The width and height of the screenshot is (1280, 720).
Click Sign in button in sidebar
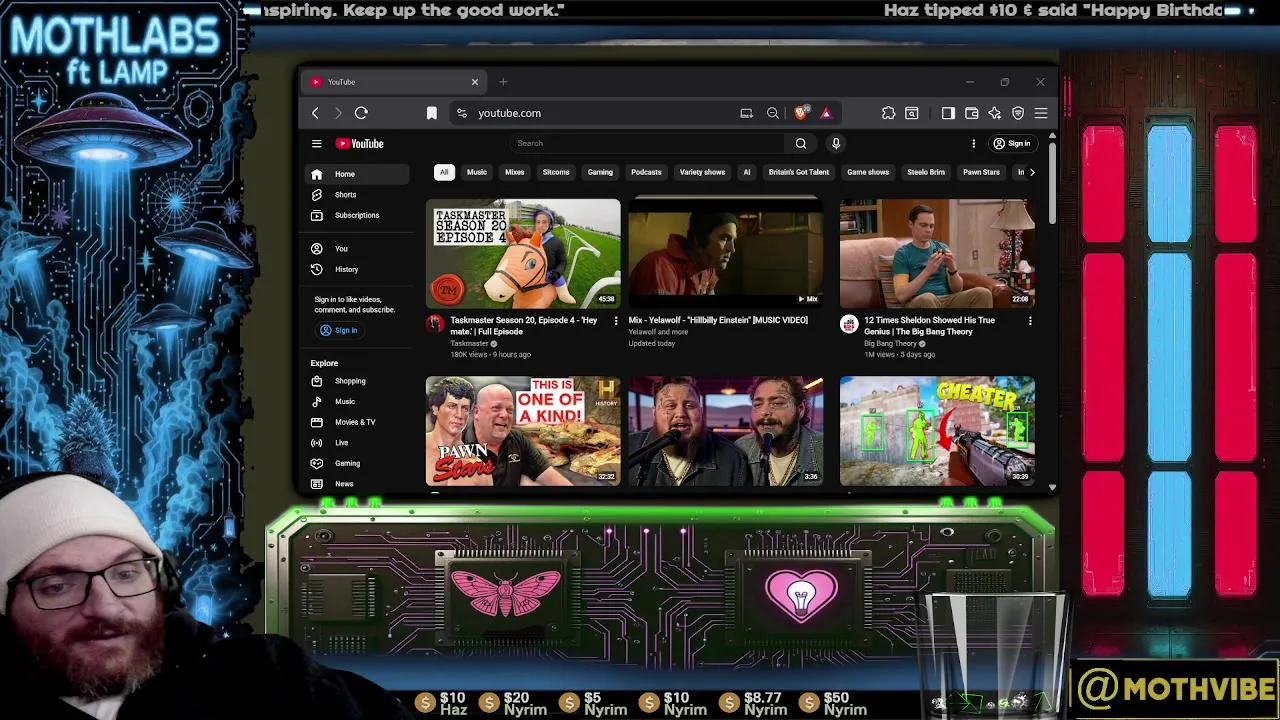pyautogui.click(x=338, y=330)
